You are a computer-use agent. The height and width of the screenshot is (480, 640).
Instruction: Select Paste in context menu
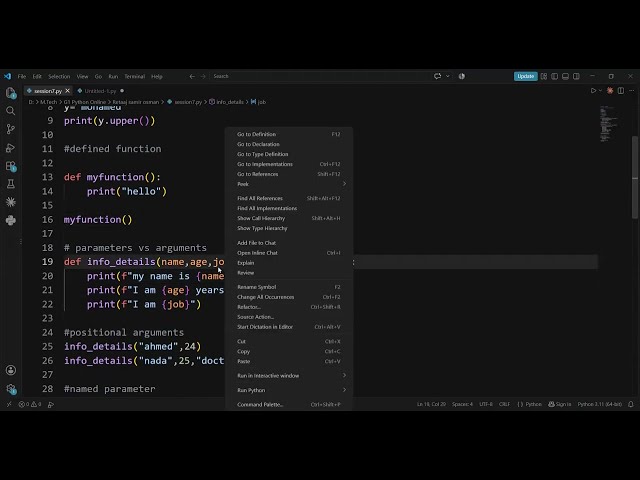[x=289, y=361]
